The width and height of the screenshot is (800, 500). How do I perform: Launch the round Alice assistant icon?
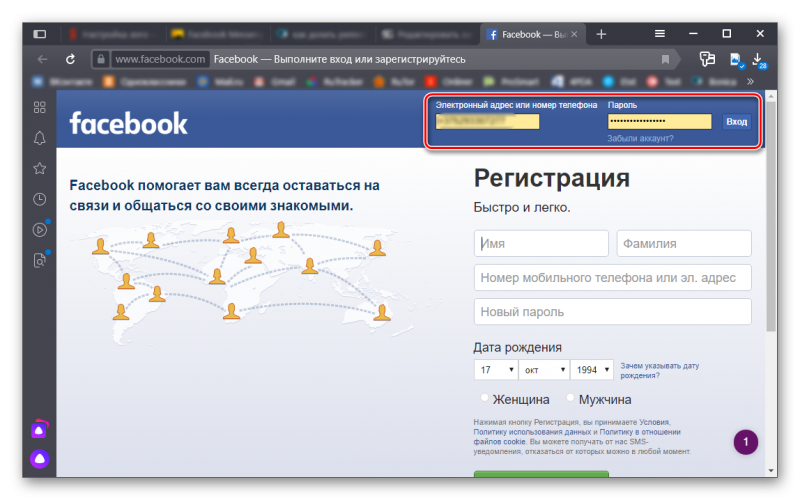(x=40, y=459)
